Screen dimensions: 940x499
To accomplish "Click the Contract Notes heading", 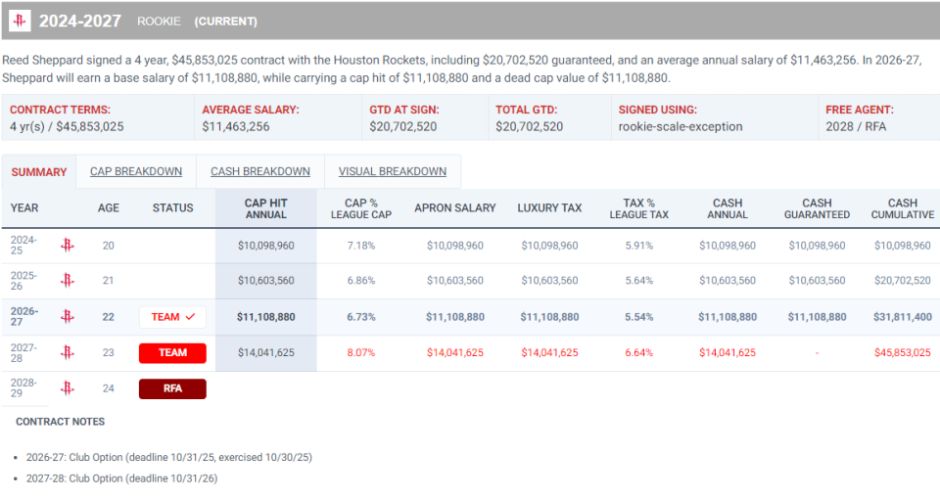I will pos(60,422).
